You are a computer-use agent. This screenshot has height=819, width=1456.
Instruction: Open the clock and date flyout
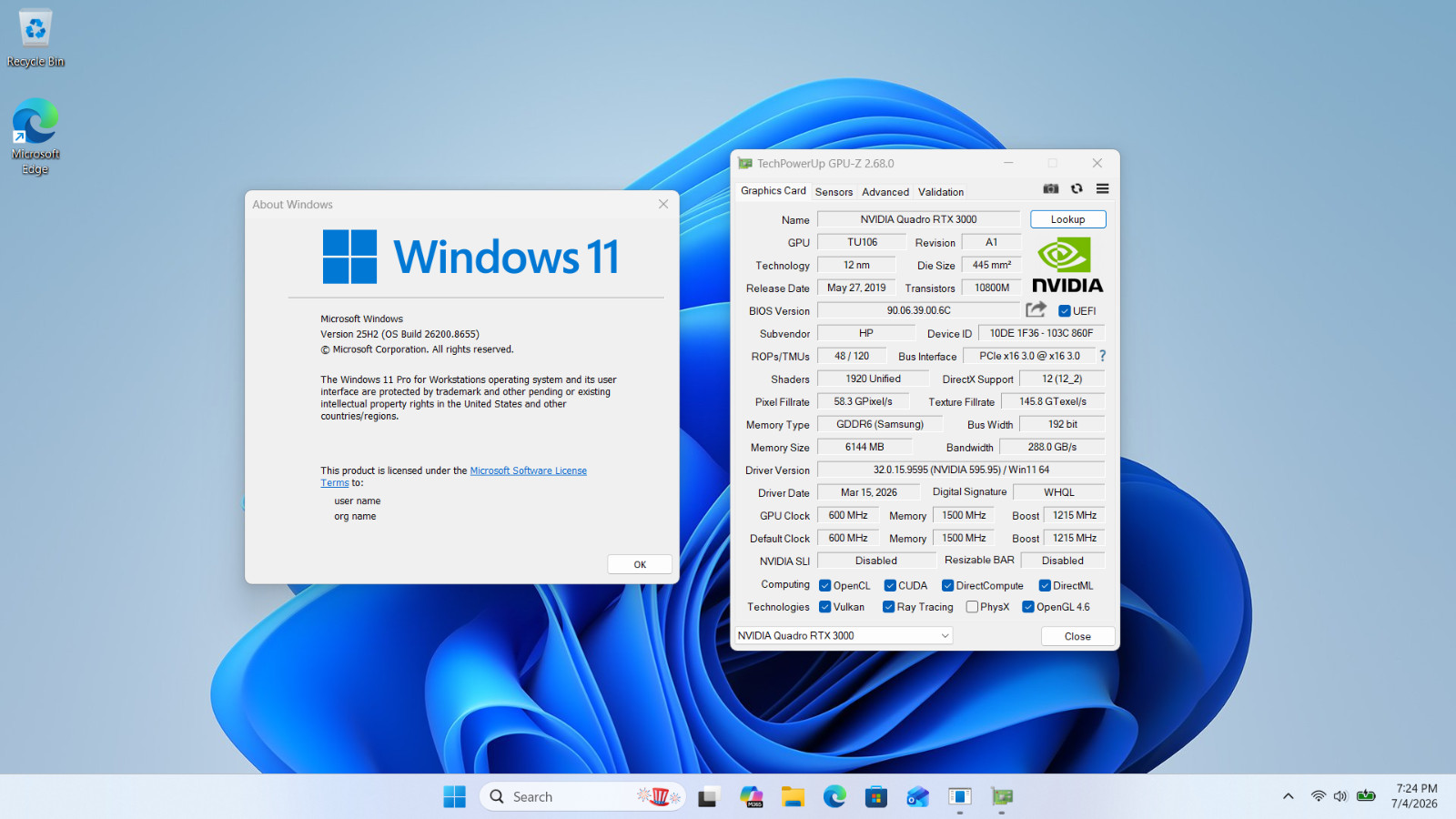click(x=1415, y=796)
